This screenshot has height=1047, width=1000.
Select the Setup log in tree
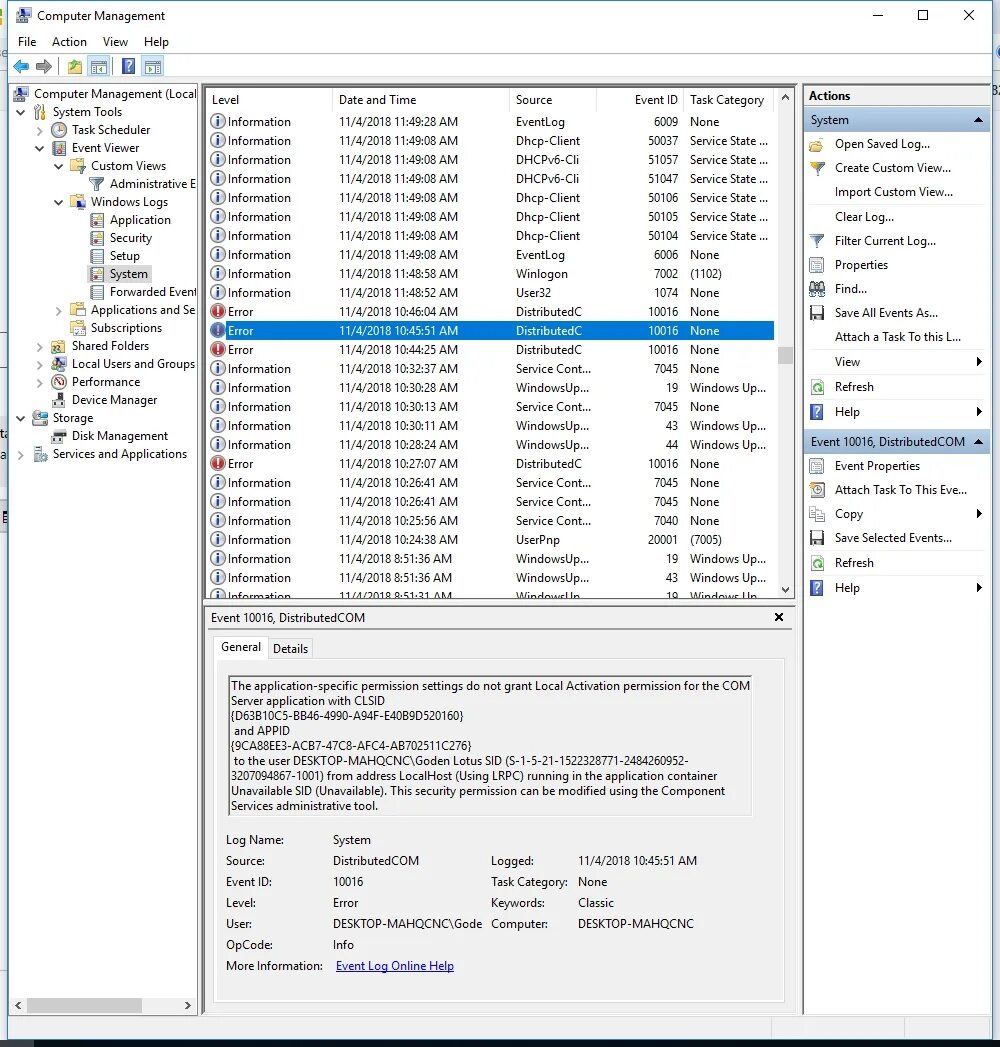point(124,256)
